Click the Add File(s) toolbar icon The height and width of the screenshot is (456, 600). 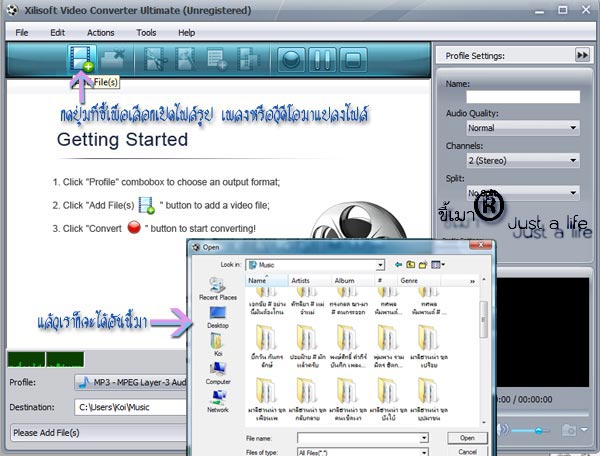pyautogui.click(x=82, y=59)
